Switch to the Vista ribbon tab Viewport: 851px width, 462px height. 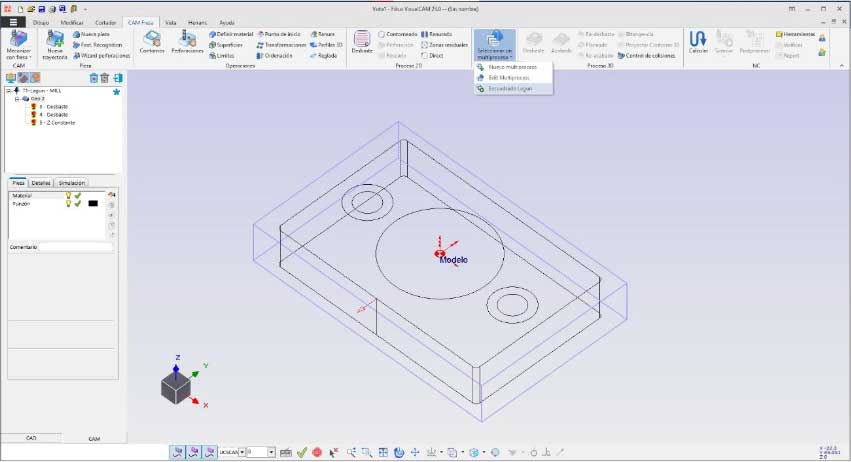click(x=170, y=21)
